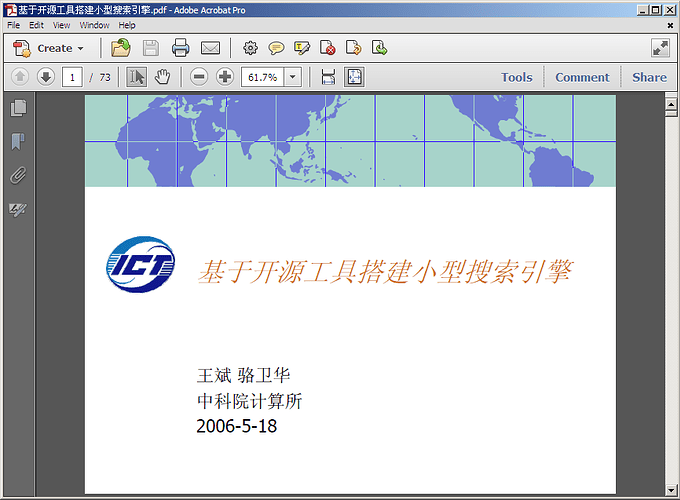Show the Page Thumbnails panel
680x500 pixels.
pyautogui.click(x=18, y=108)
